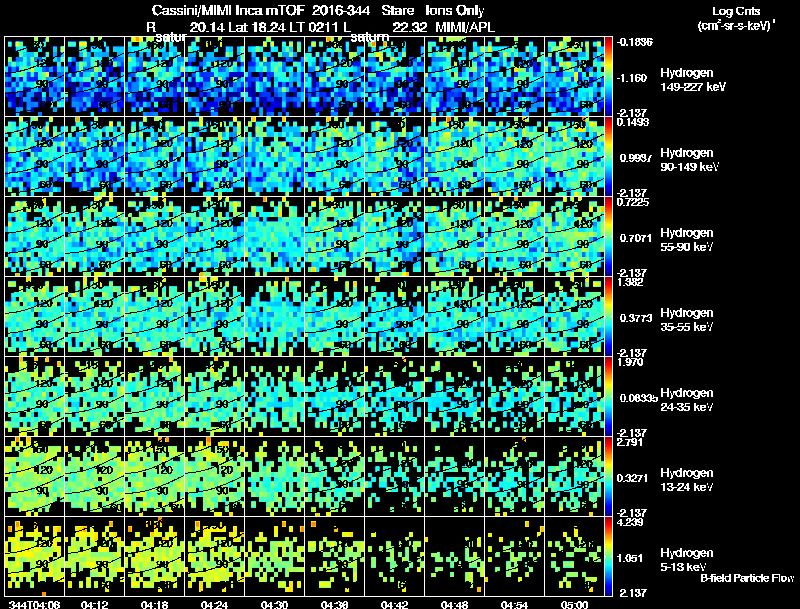
Task: Click the color bar beside Hydrogen 149-227 keV
Action: pyautogui.click(x=608, y=76)
